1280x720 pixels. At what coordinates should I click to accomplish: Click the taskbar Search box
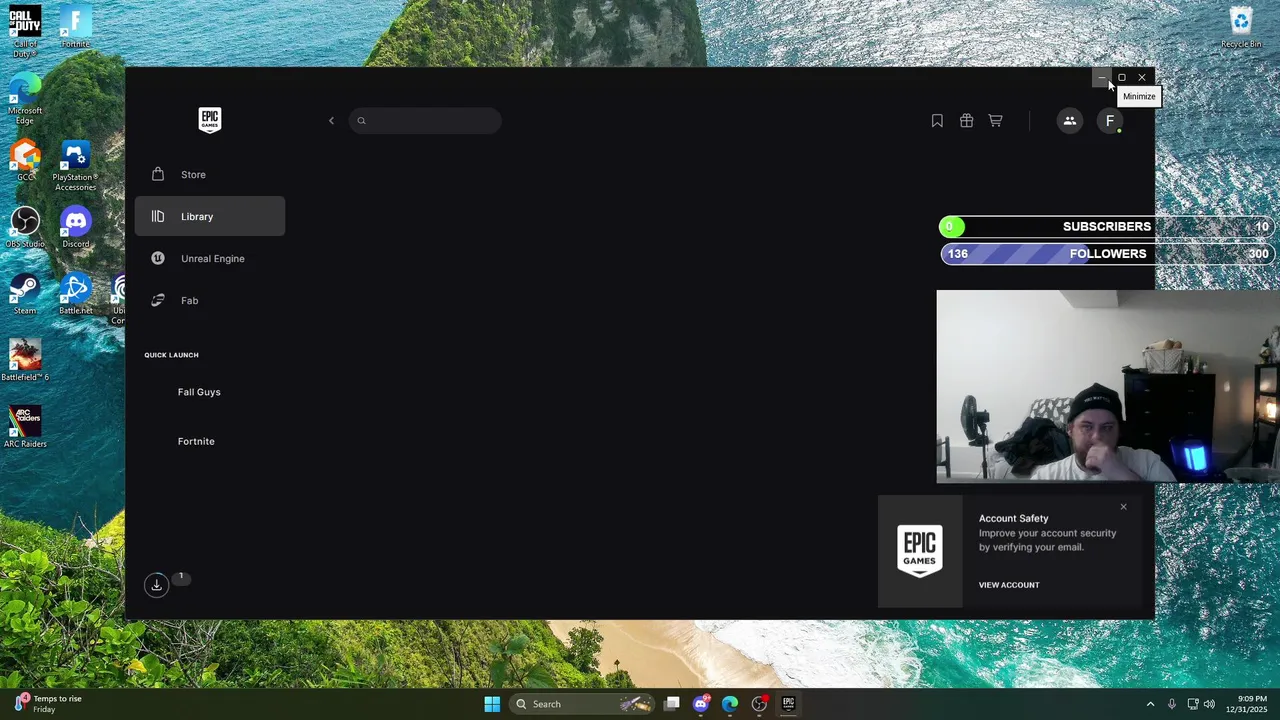point(583,704)
